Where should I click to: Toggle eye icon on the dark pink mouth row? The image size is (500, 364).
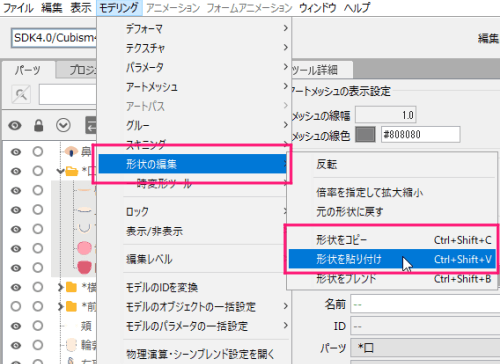[16, 268]
